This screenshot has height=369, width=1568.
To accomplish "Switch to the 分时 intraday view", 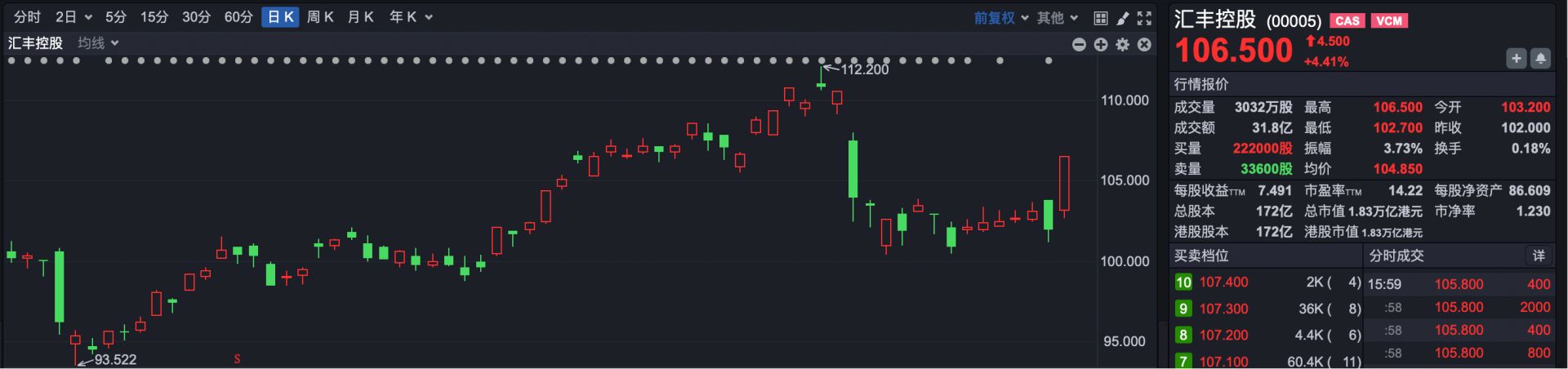I will [27, 17].
